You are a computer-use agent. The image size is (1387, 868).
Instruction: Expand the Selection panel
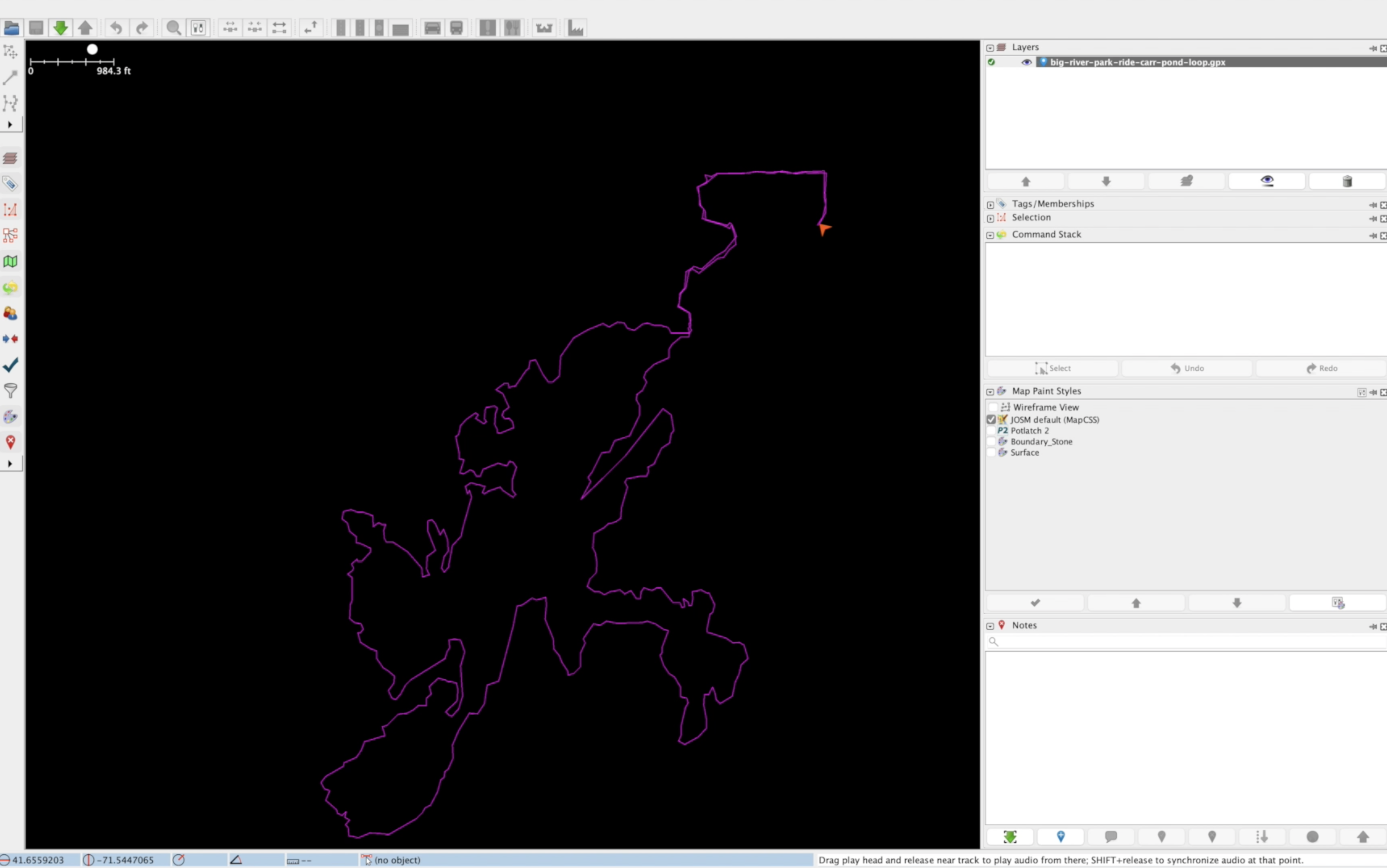coord(990,218)
